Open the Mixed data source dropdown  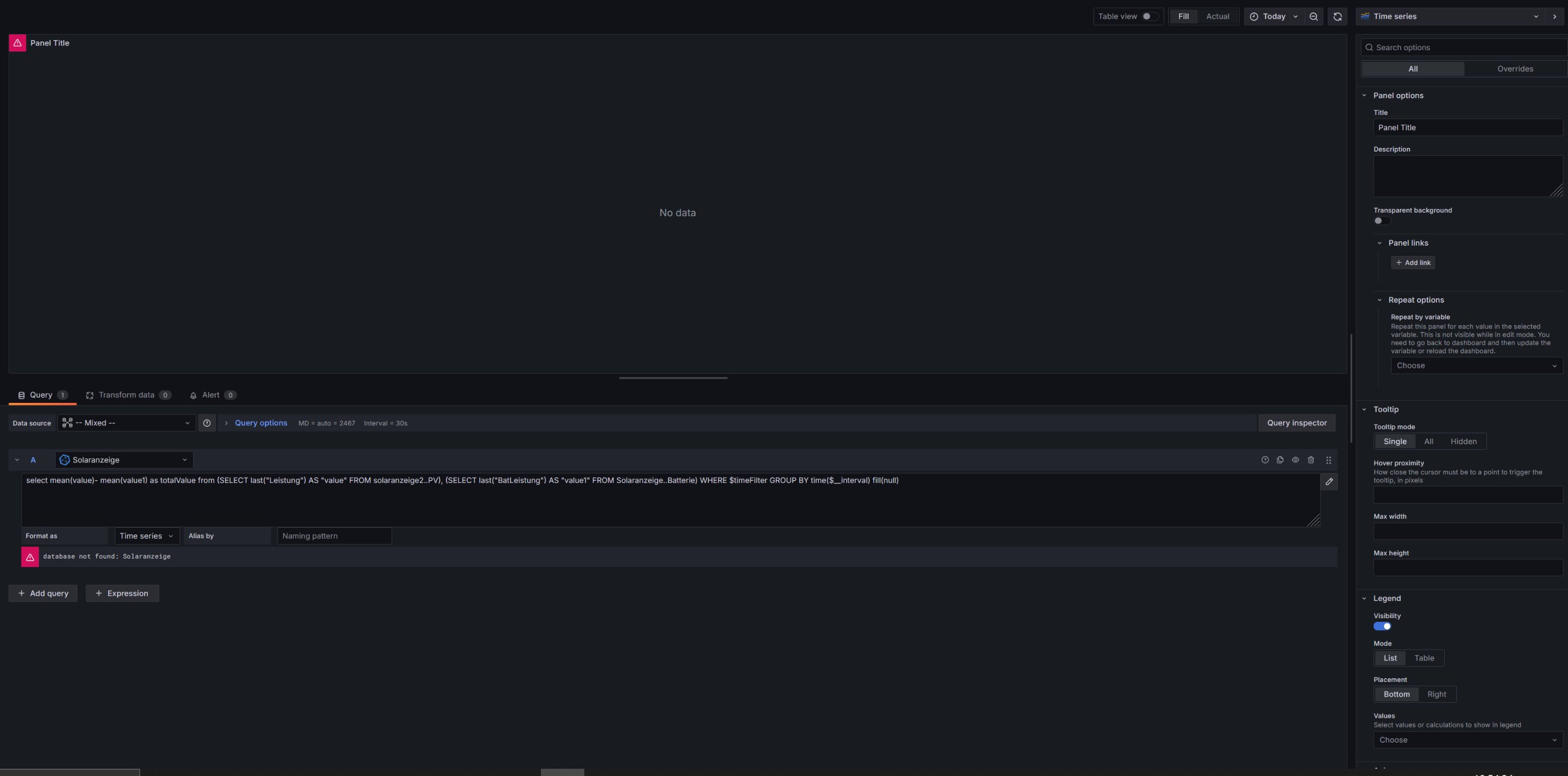[x=126, y=423]
